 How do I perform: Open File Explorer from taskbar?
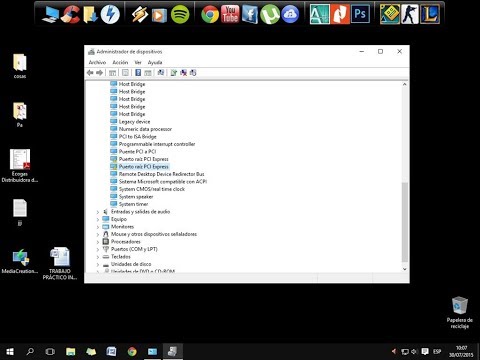click(x=71, y=351)
